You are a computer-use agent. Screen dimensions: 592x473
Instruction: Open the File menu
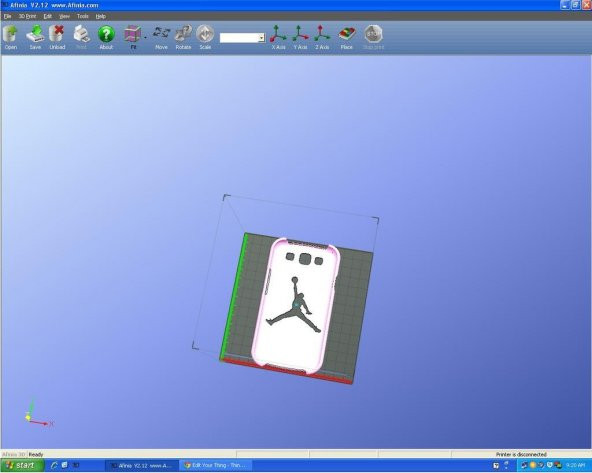click(8, 16)
